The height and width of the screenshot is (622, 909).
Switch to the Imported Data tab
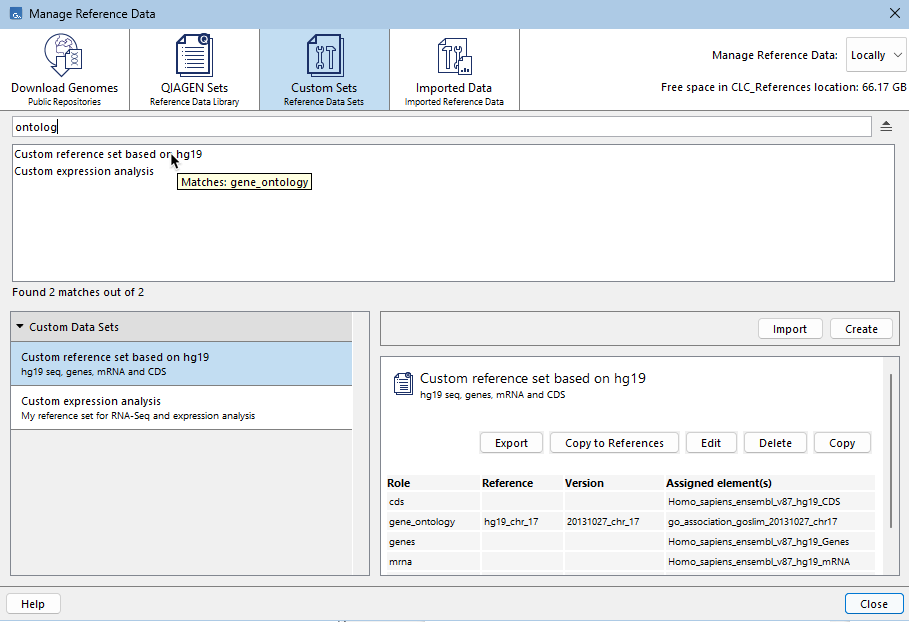(x=454, y=68)
